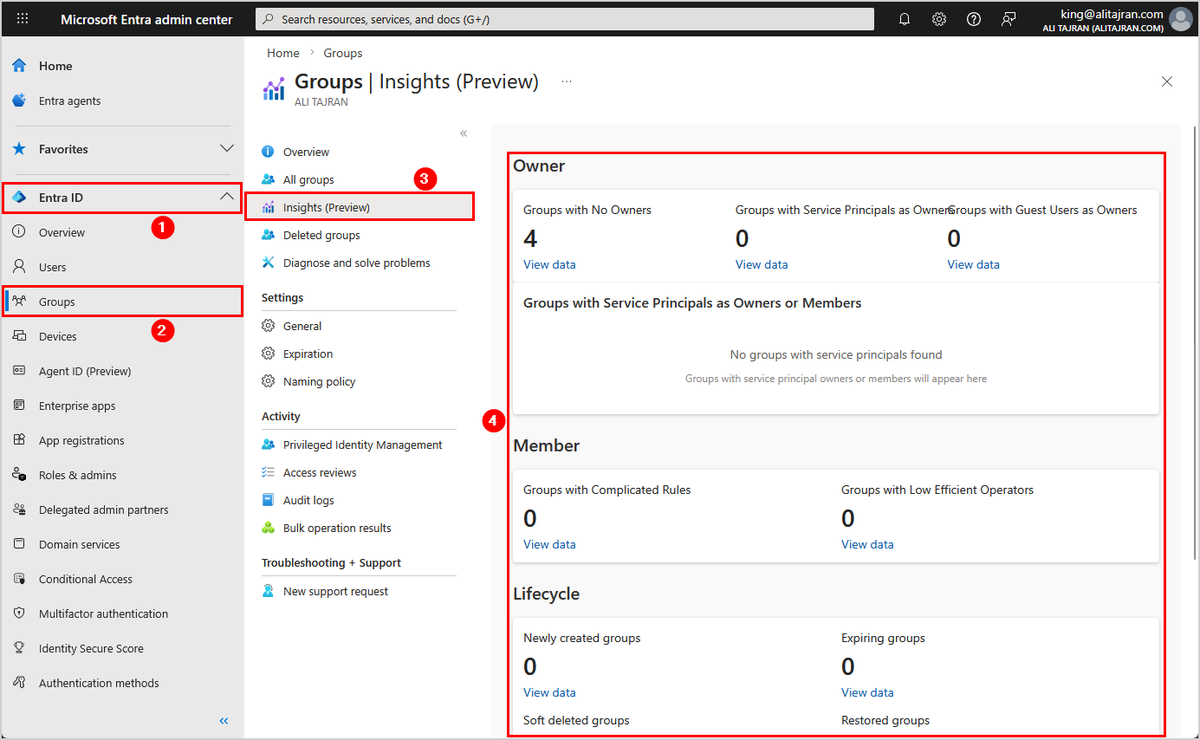The width and height of the screenshot is (1200, 740).
Task: View data for Groups with No Owners
Action: coord(549,265)
